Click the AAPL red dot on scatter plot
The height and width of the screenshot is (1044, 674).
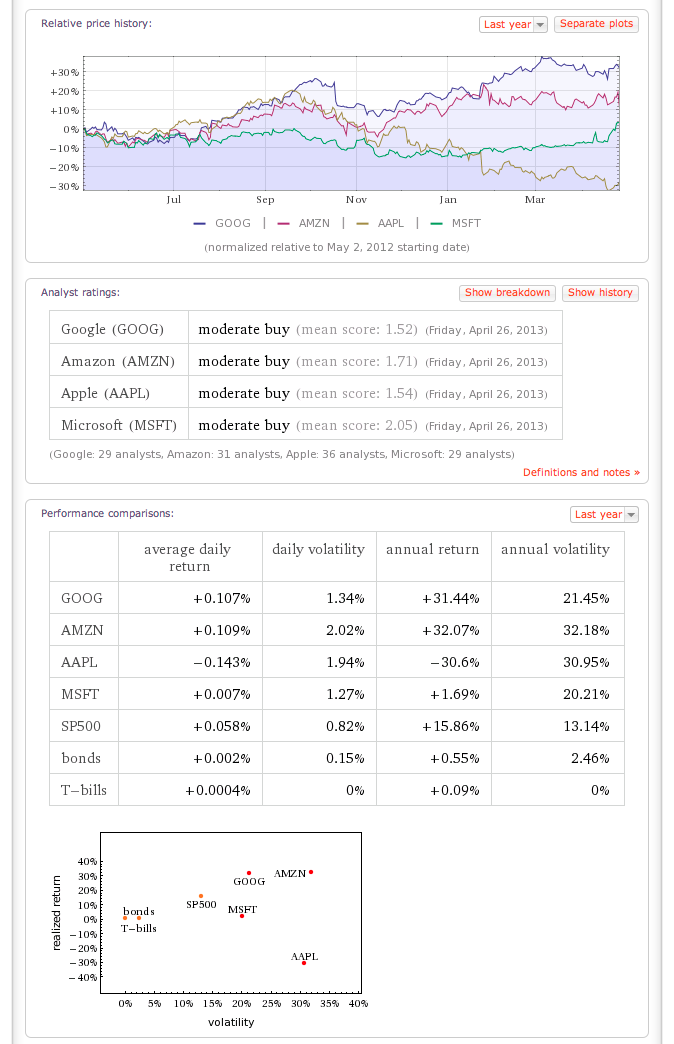303,963
